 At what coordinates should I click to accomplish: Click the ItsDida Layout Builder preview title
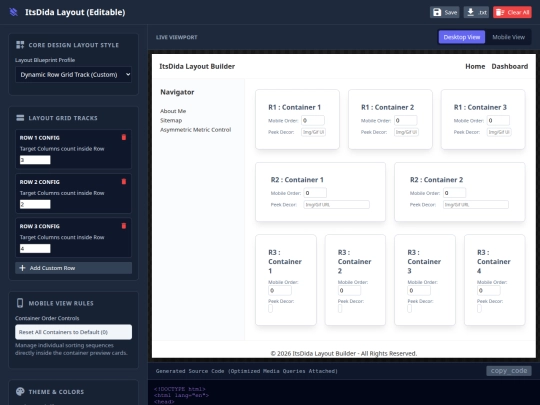click(x=197, y=66)
